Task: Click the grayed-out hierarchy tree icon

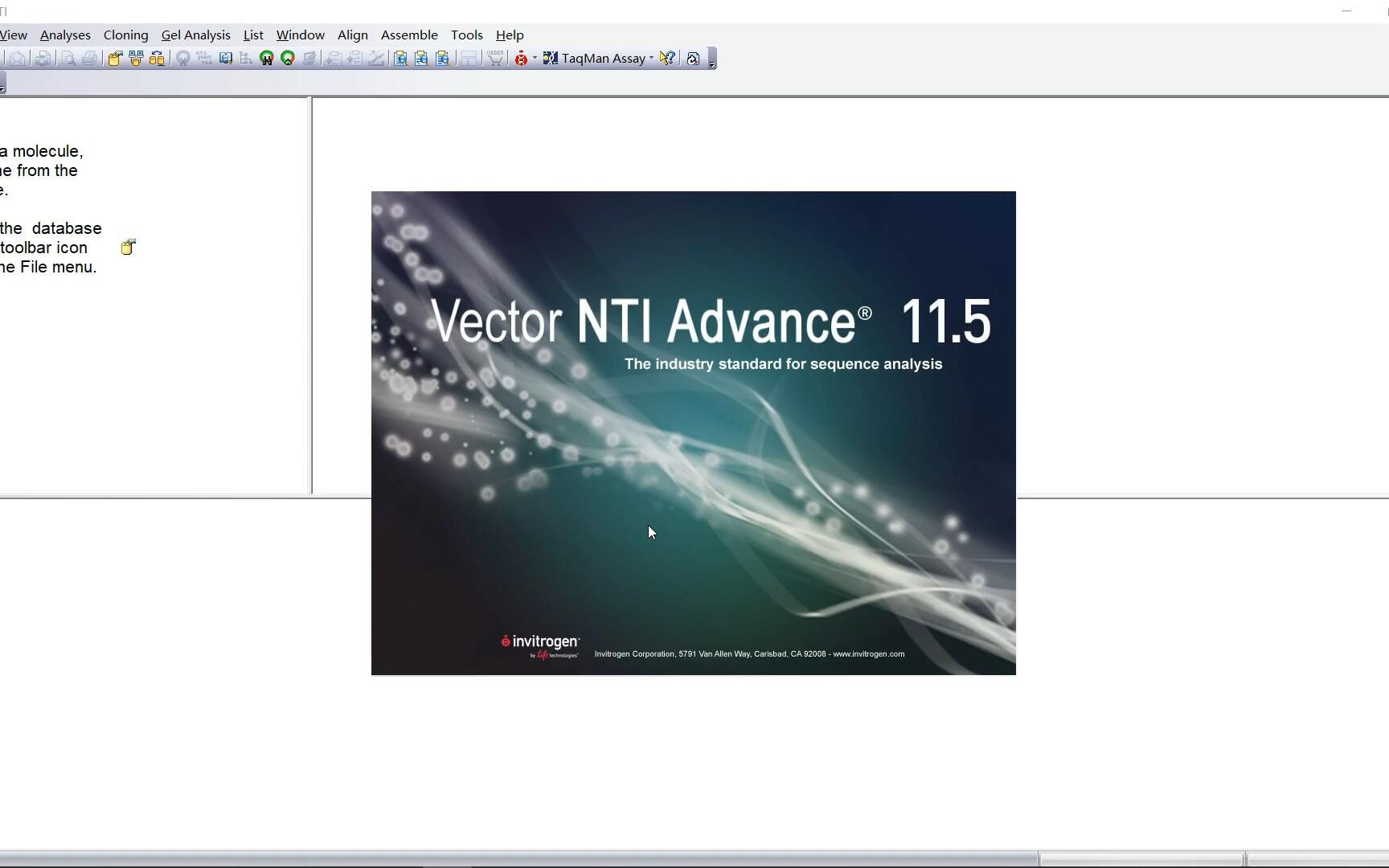Action: coord(246,59)
